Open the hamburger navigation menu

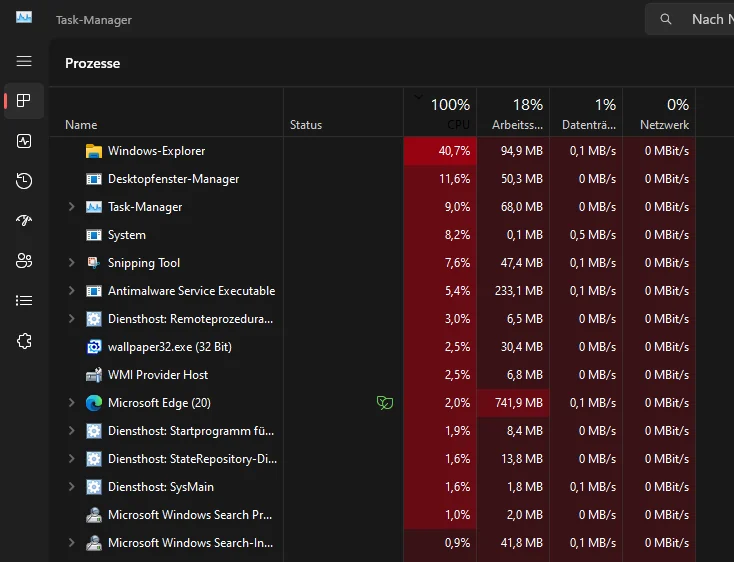coord(24,61)
